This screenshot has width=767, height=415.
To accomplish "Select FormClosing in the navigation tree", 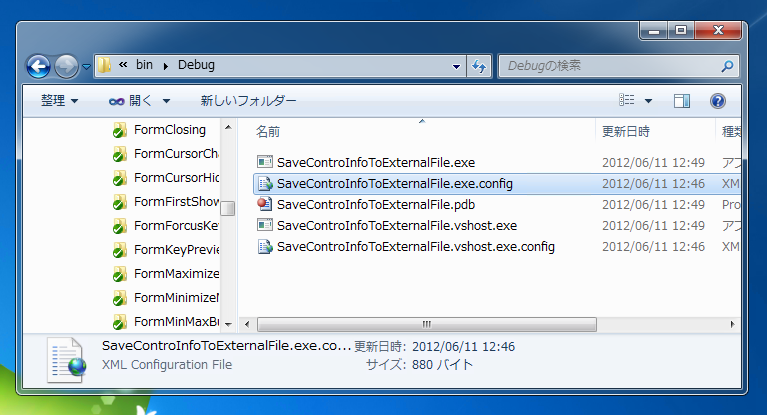I will (170, 130).
